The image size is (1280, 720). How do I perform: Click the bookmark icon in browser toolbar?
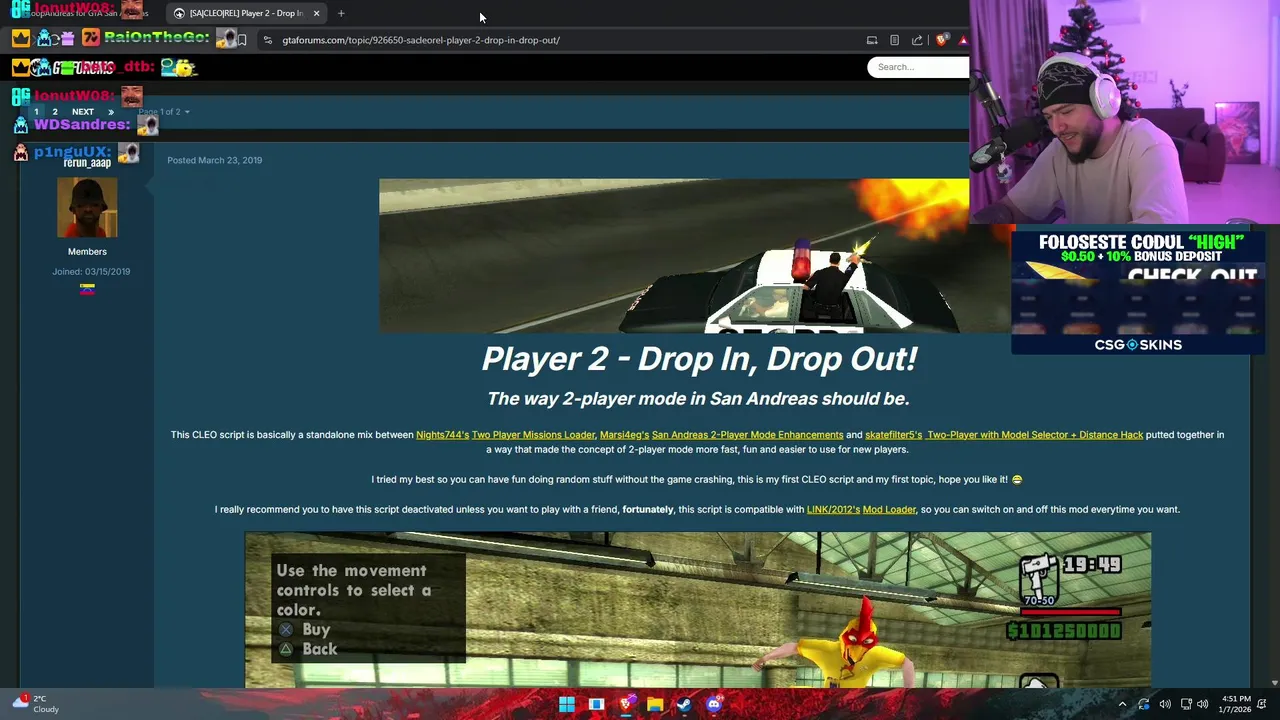[x=242, y=40]
